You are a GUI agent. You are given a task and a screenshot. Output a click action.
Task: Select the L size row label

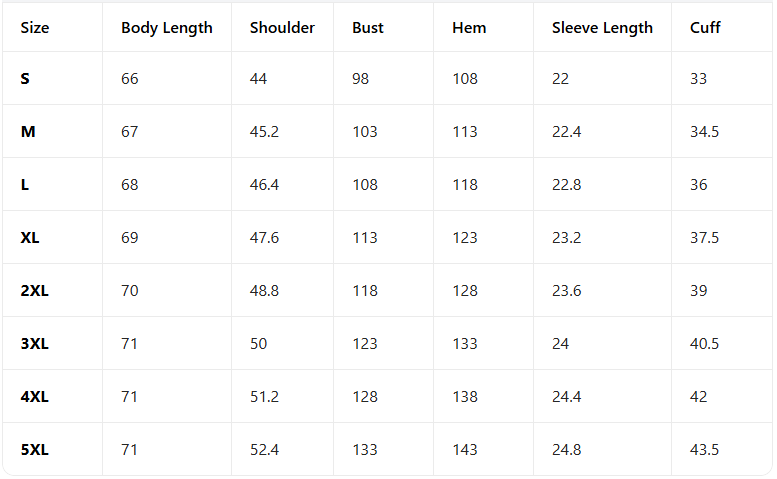(x=25, y=185)
